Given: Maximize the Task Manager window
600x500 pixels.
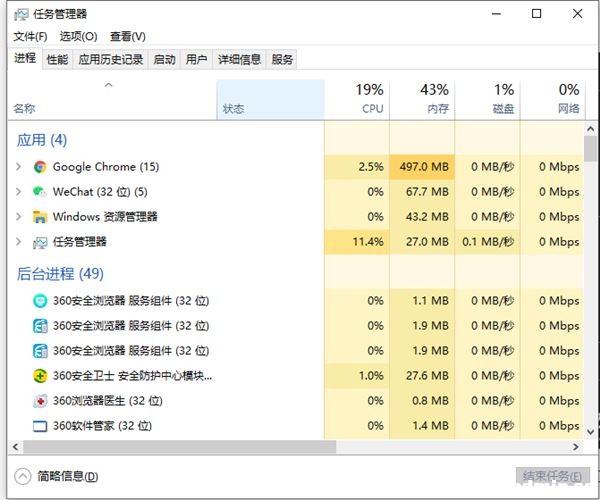Looking at the screenshot, I should point(536,14).
